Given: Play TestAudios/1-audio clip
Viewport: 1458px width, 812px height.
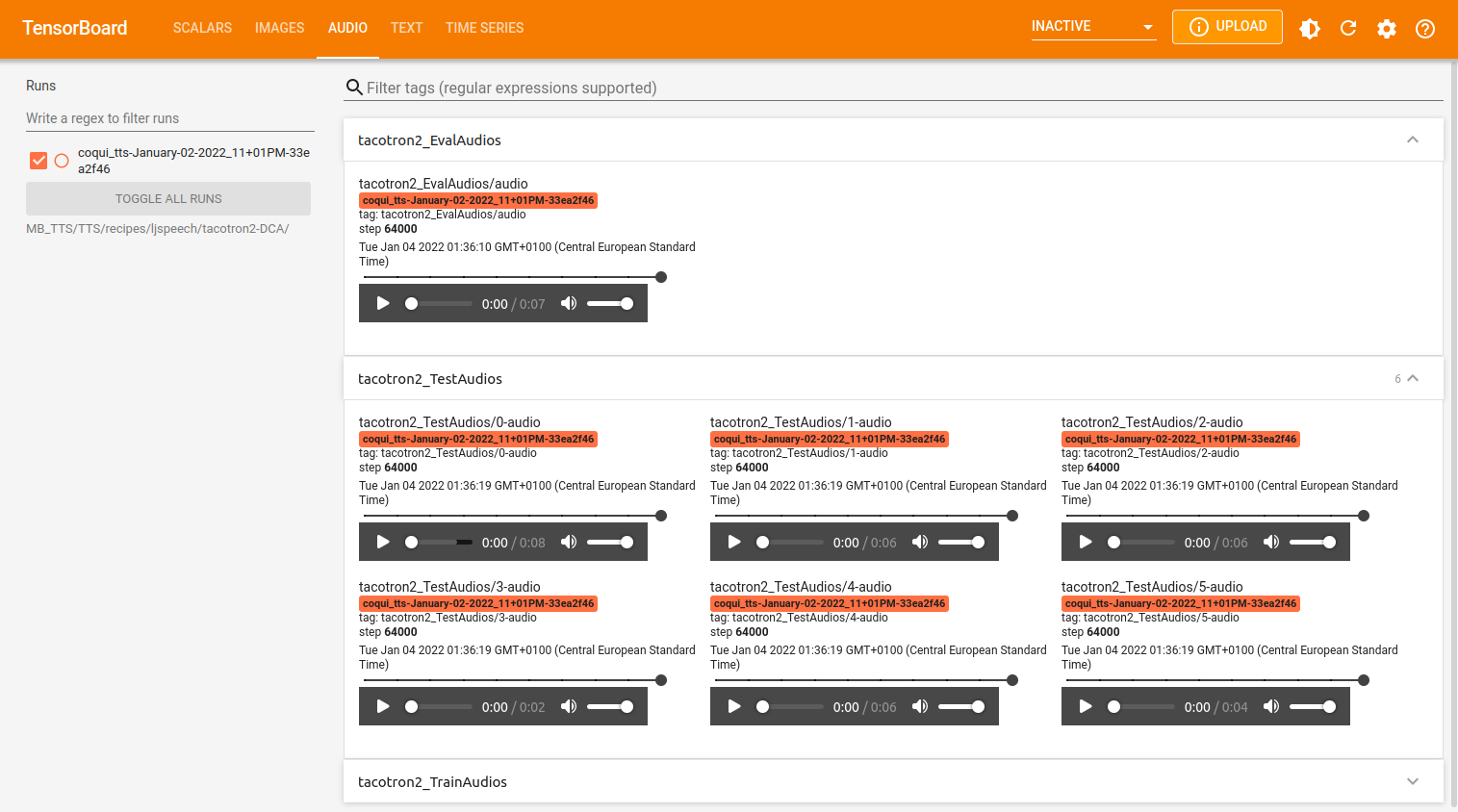Looking at the screenshot, I should click(x=734, y=542).
